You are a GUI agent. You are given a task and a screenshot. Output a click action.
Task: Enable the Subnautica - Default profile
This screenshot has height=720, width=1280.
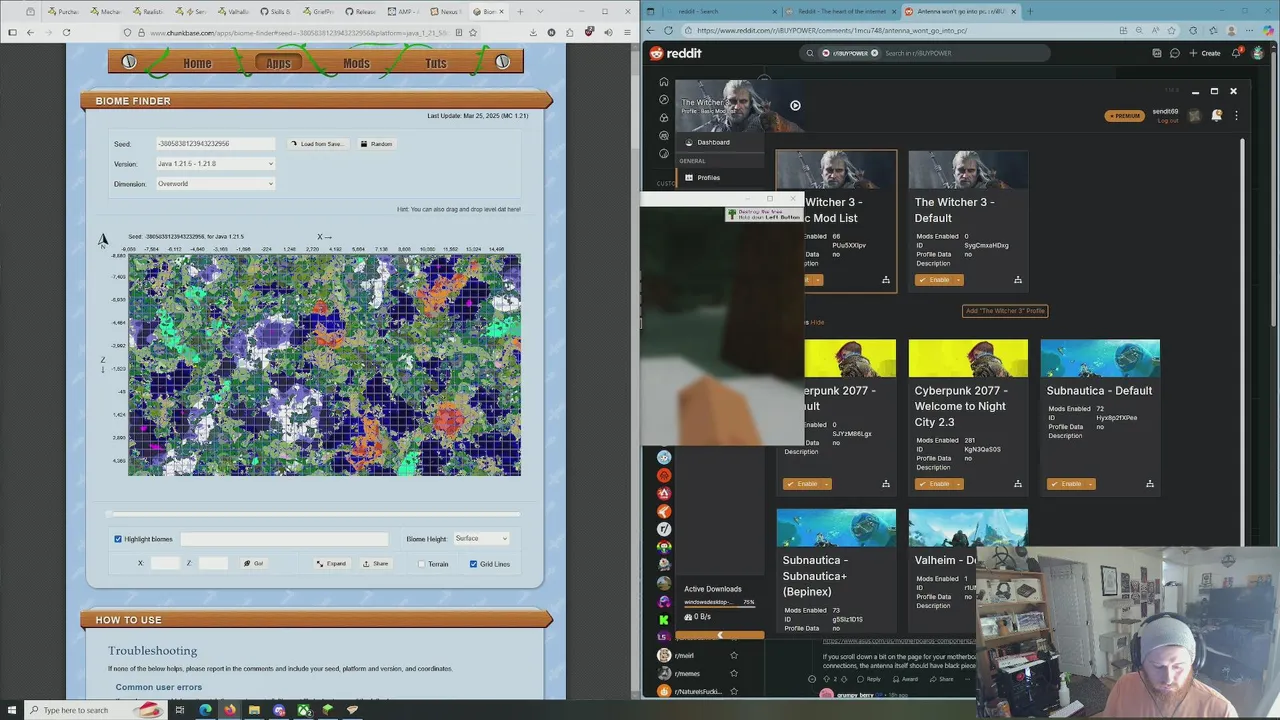tap(1066, 484)
